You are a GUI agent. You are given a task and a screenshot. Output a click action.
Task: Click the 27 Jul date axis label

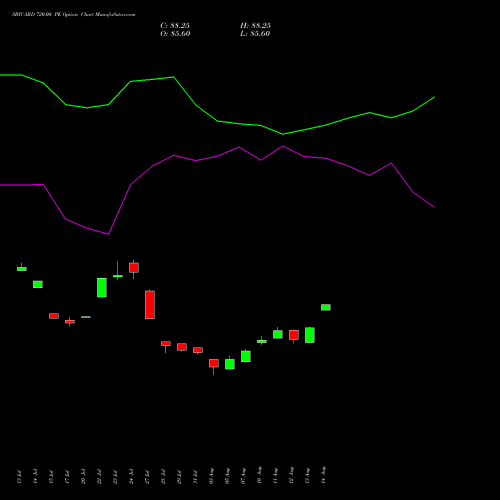[x=147, y=476]
